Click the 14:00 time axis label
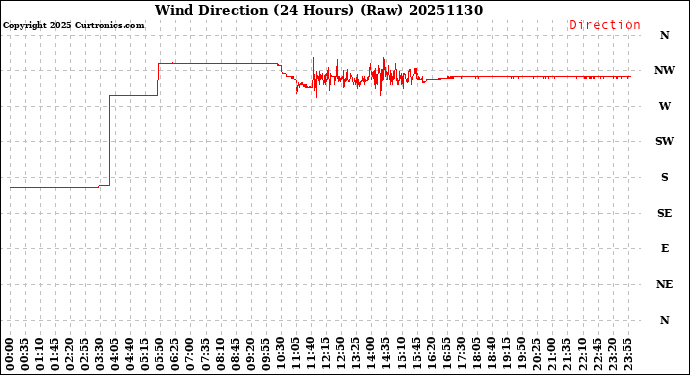 pos(371,354)
